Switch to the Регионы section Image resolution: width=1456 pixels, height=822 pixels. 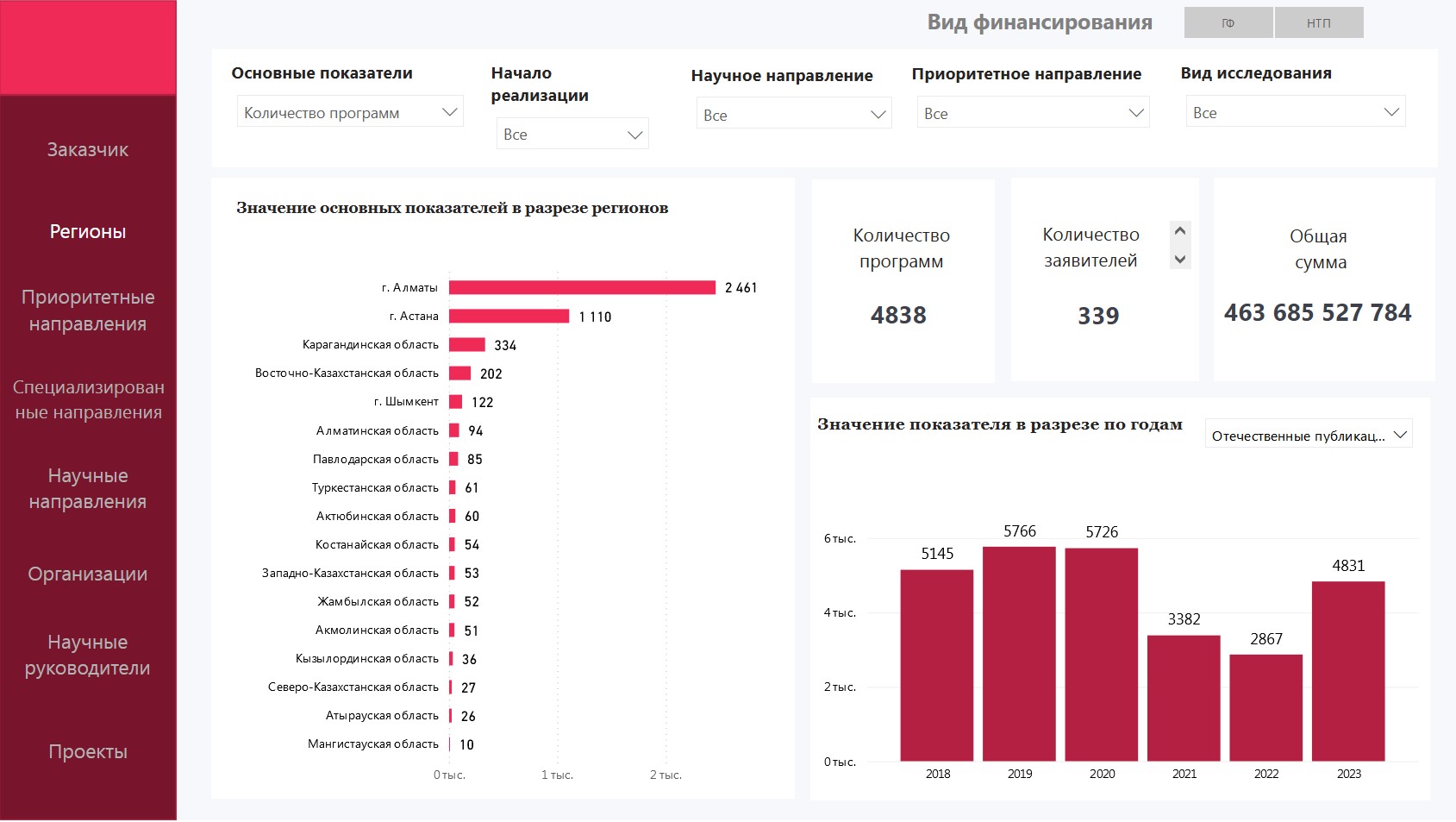(x=88, y=231)
